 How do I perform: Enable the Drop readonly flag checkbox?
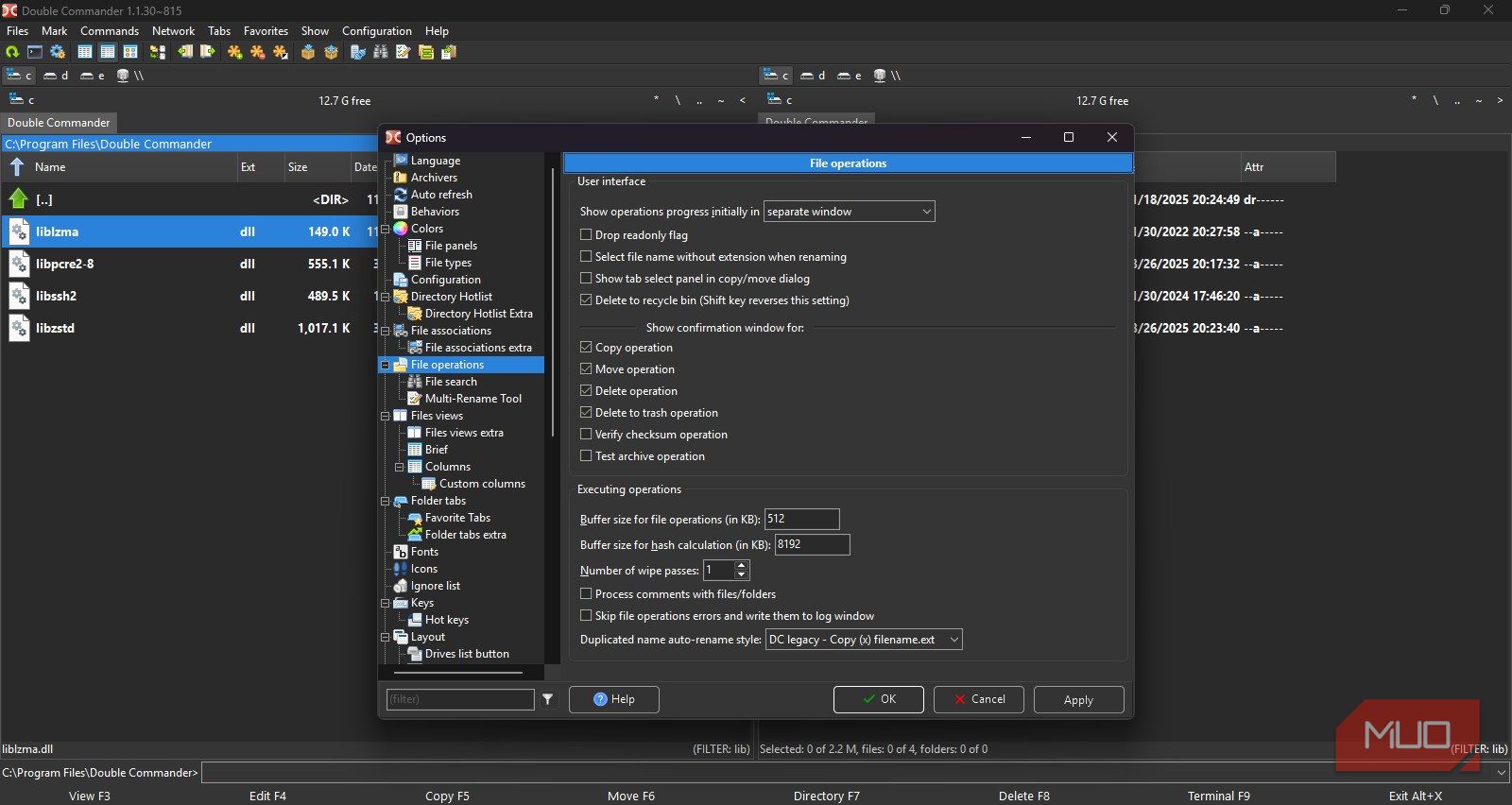[x=586, y=235]
